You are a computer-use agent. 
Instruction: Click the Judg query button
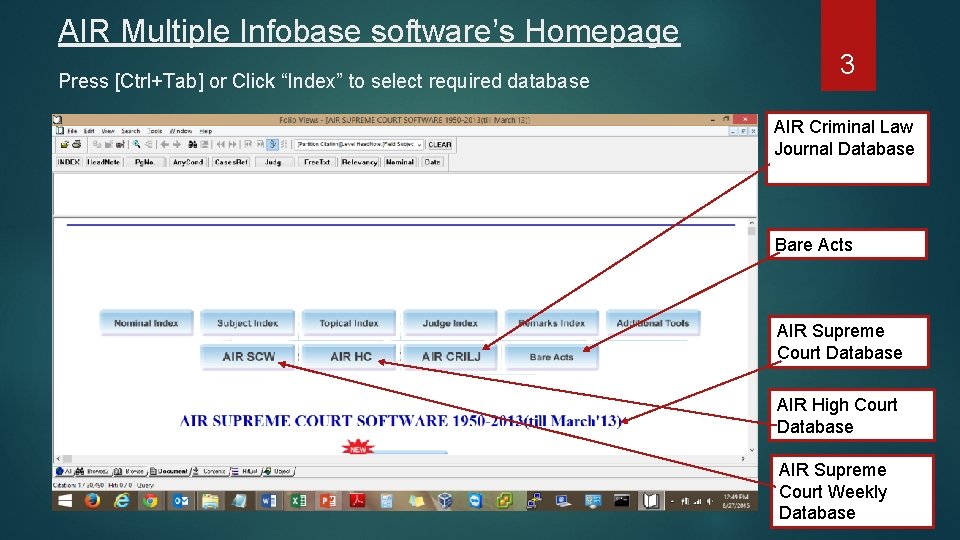point(273,162)
